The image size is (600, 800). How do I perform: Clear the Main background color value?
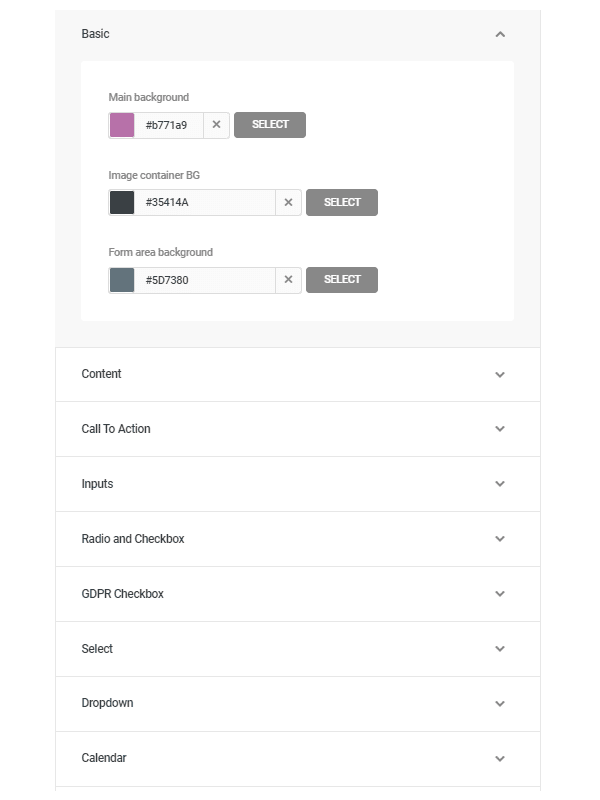click(216, 125)
